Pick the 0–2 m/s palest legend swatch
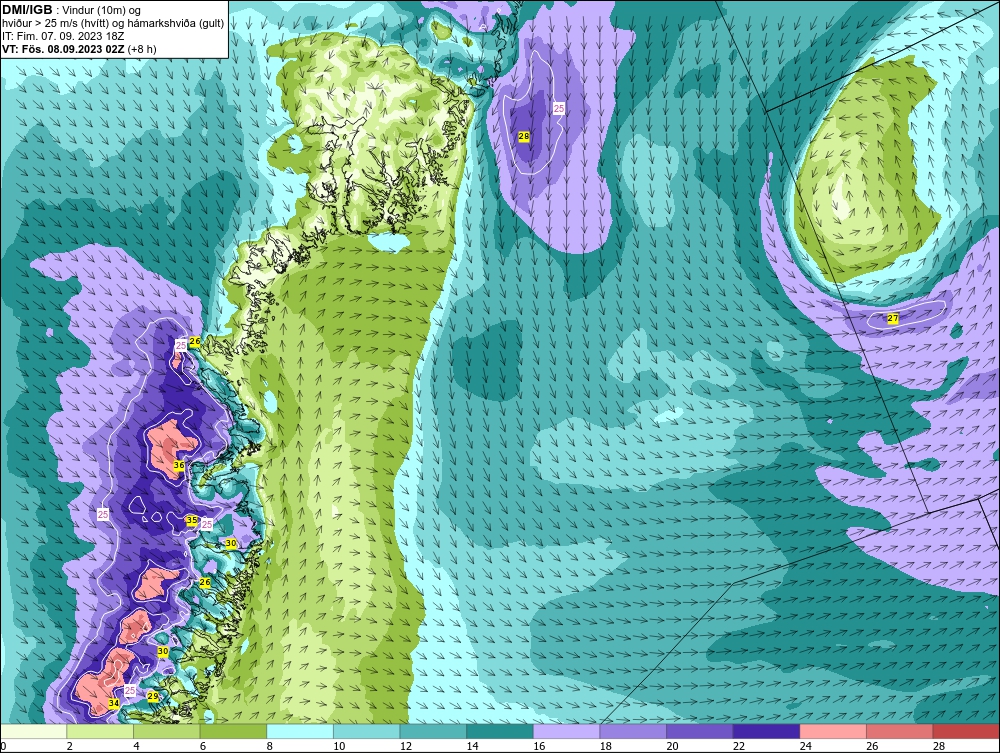This screenshot has width=1000, height=753. point(33,731)
